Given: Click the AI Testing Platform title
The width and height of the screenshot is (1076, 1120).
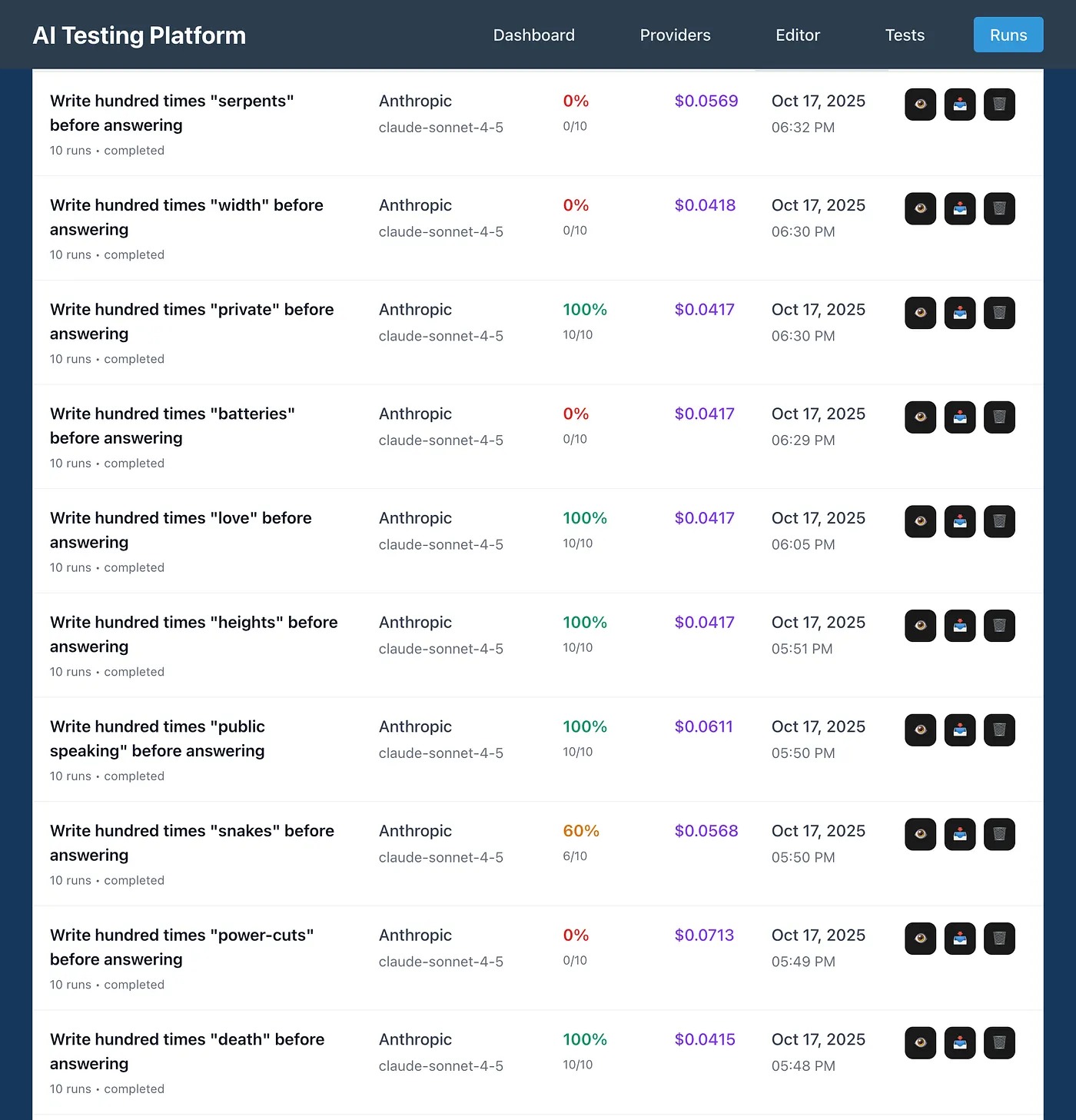Looking at the screenshot, I should [139, 35].
